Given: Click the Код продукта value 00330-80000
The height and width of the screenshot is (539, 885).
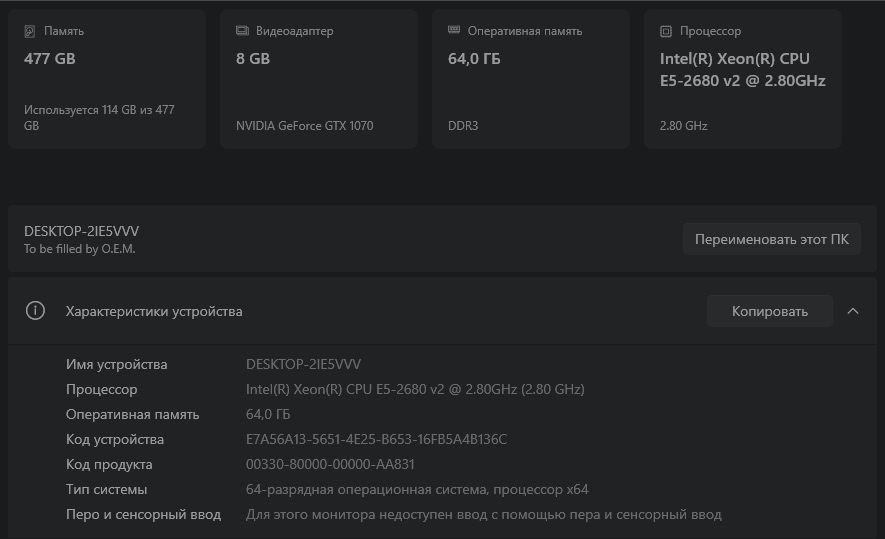Looking at the screenshot, I should (x=330, y=465).
